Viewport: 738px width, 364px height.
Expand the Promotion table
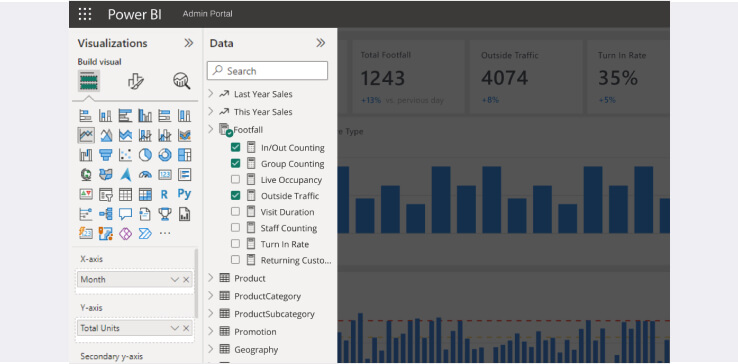211,332
